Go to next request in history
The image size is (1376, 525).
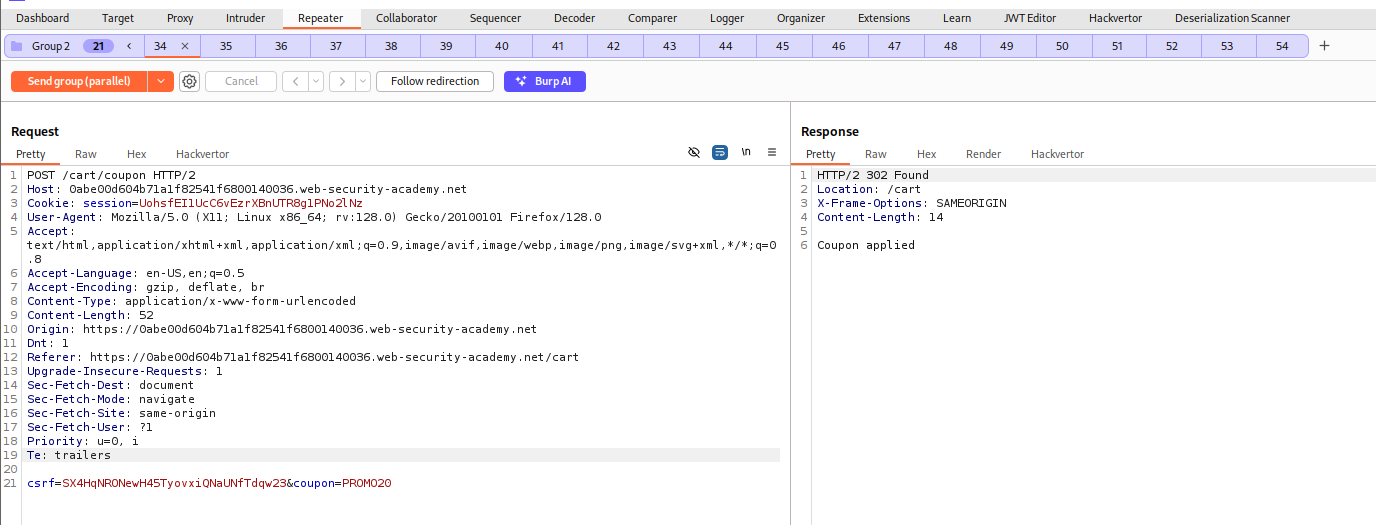[342, 81]
